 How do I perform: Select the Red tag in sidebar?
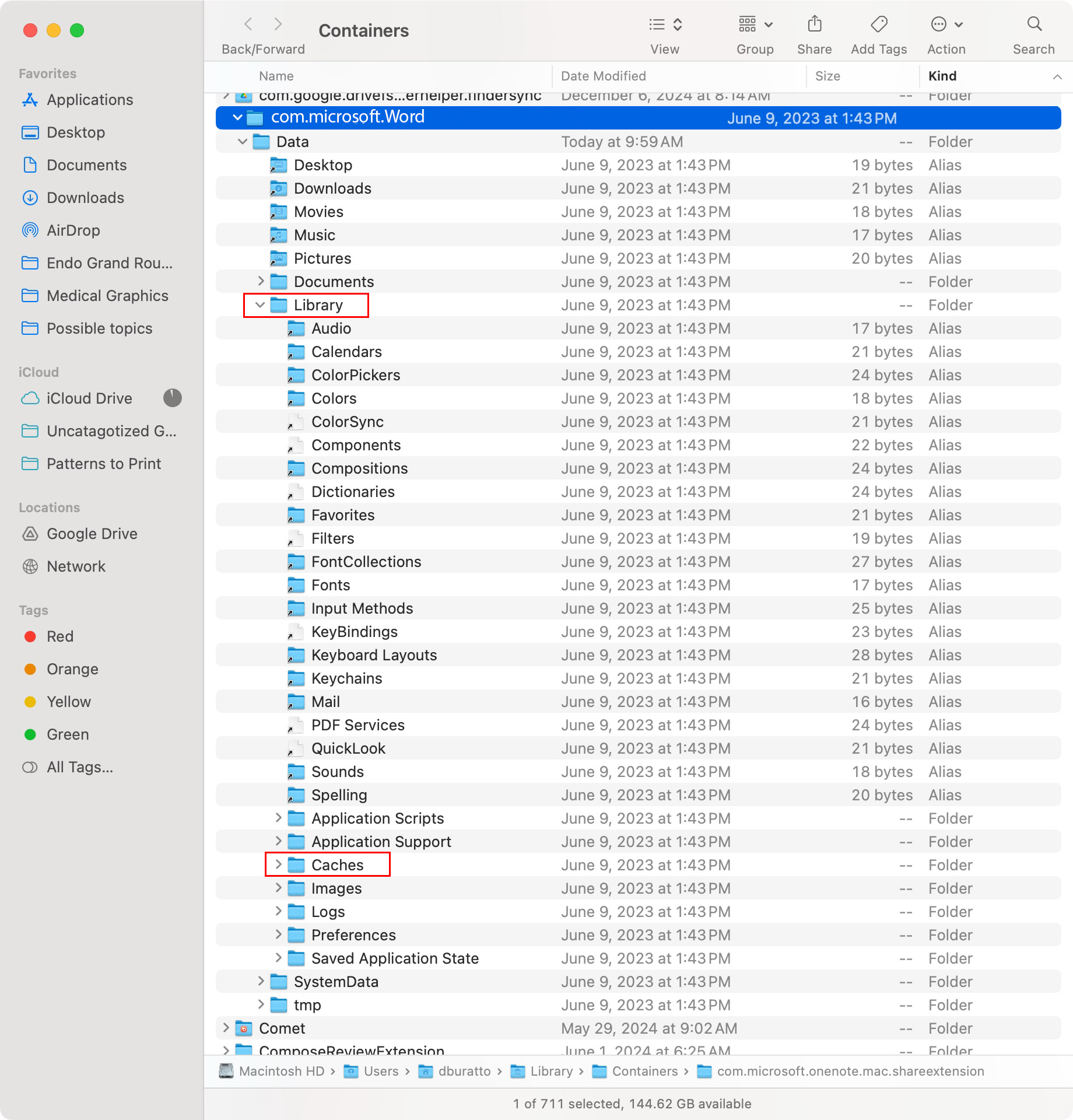59,636
